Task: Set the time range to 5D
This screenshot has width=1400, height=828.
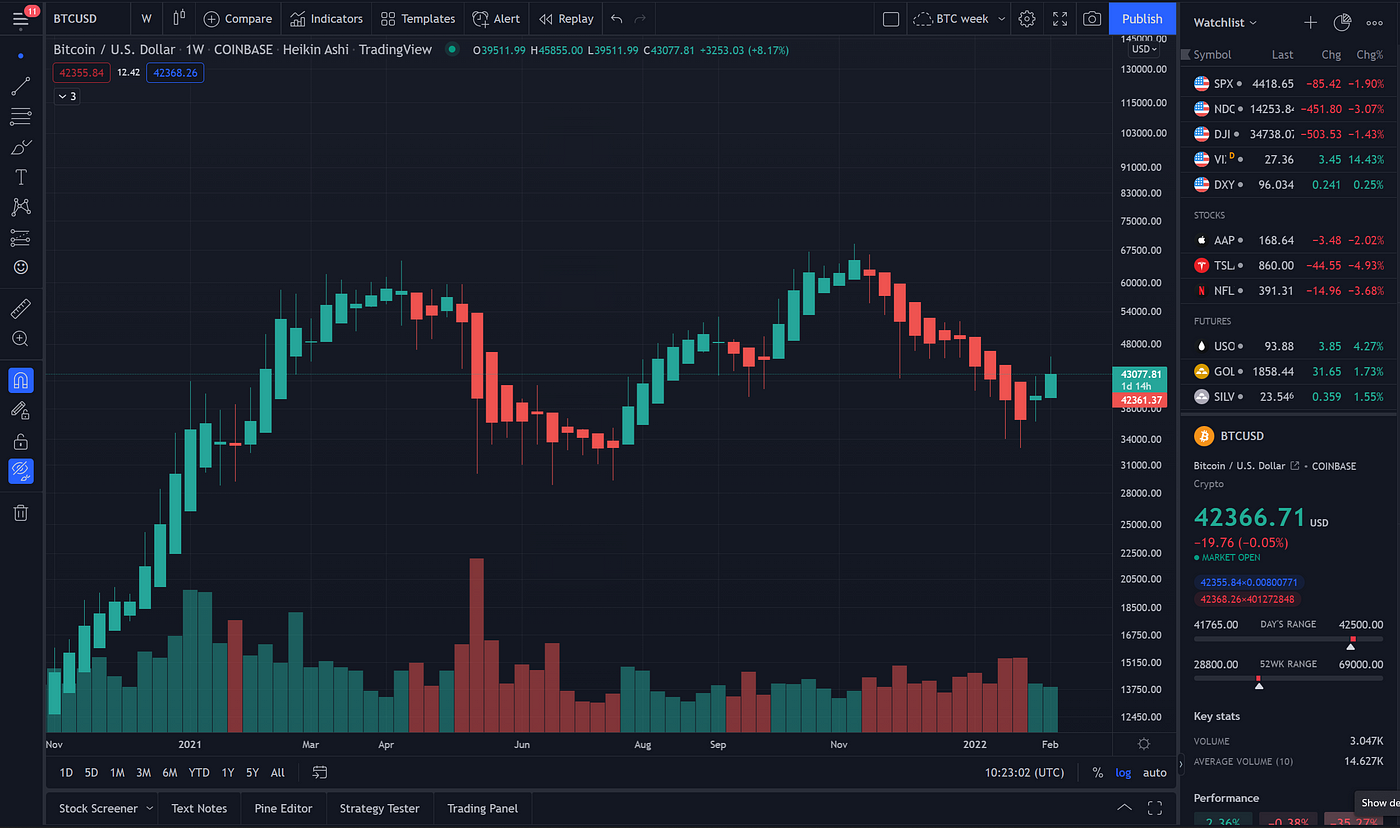Action: click(x=91, y=772)
